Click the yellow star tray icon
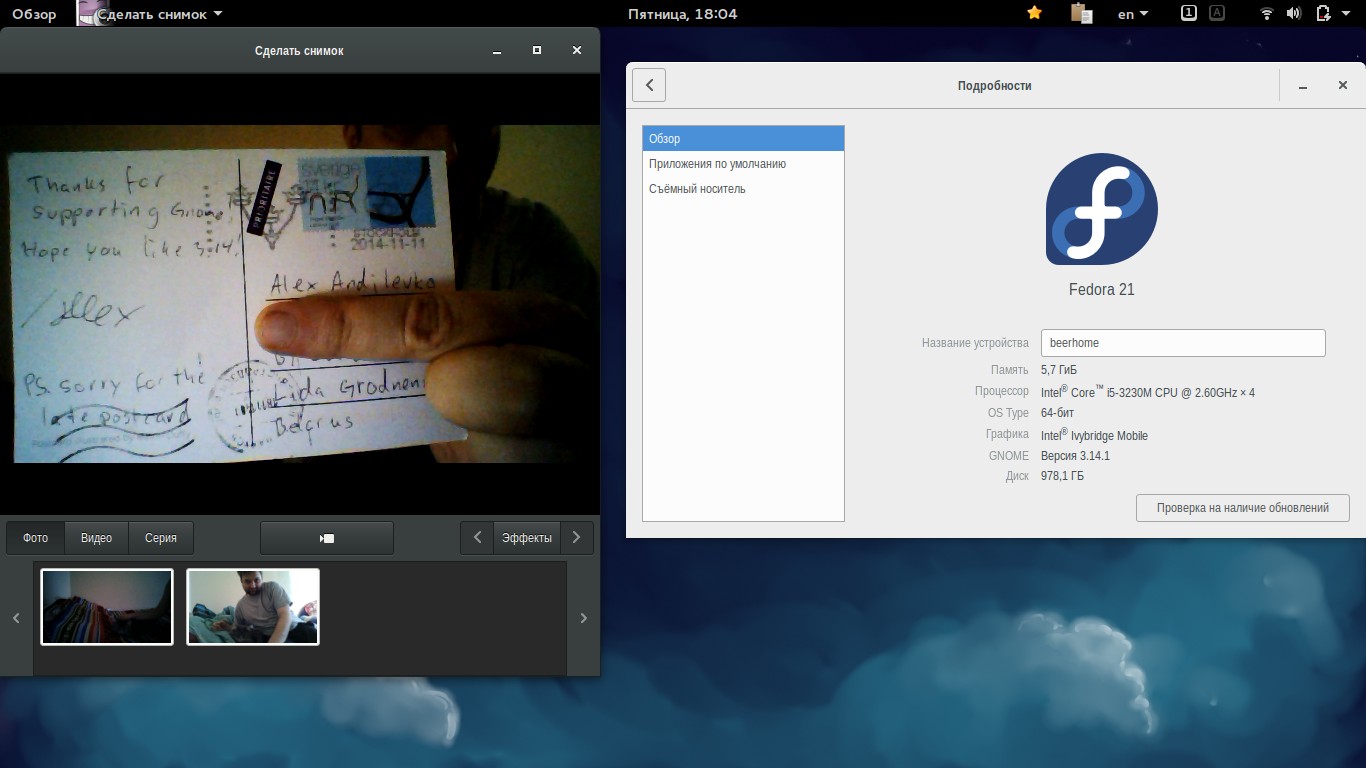The height and width of the screenshot is (768, 1366). (1035, 13)
